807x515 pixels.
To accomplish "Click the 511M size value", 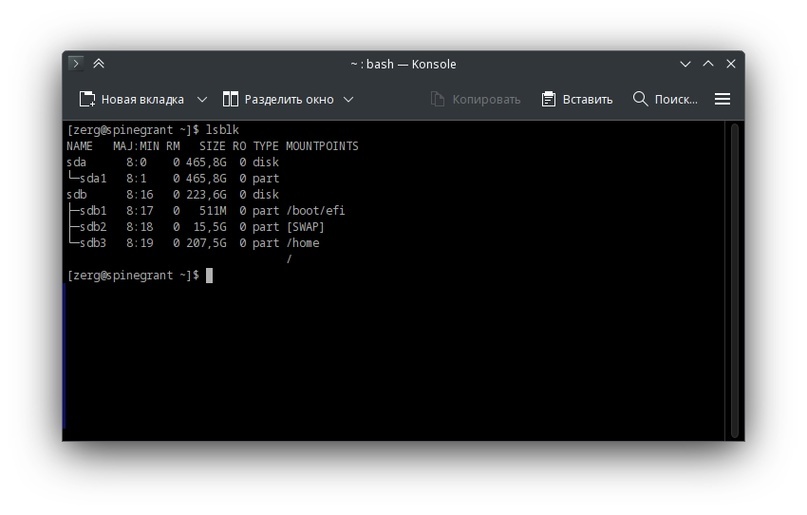I will tap(213, 211).
